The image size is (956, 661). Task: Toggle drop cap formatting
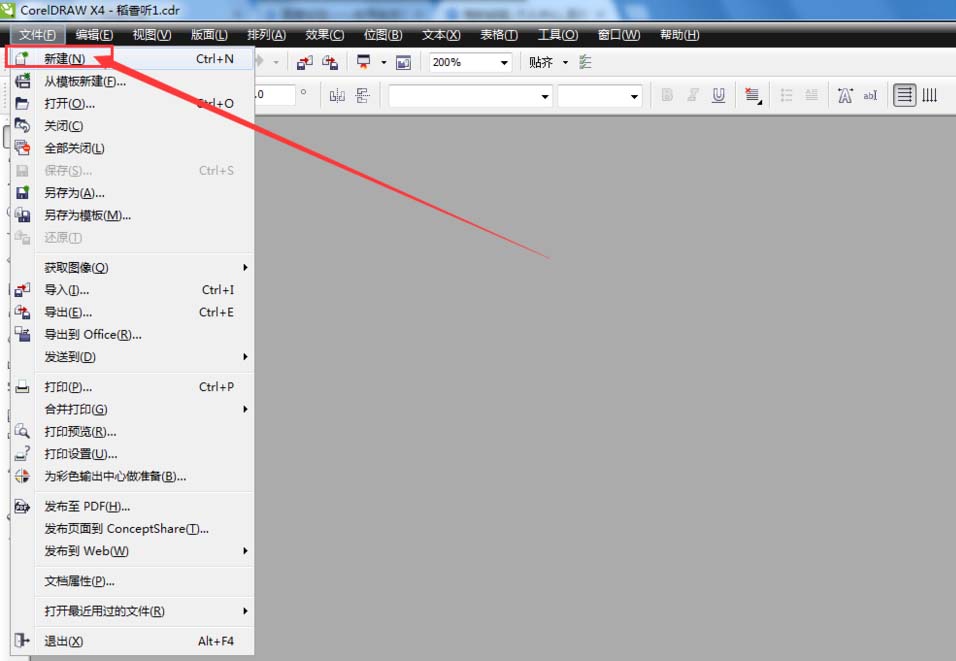(811, 95)
